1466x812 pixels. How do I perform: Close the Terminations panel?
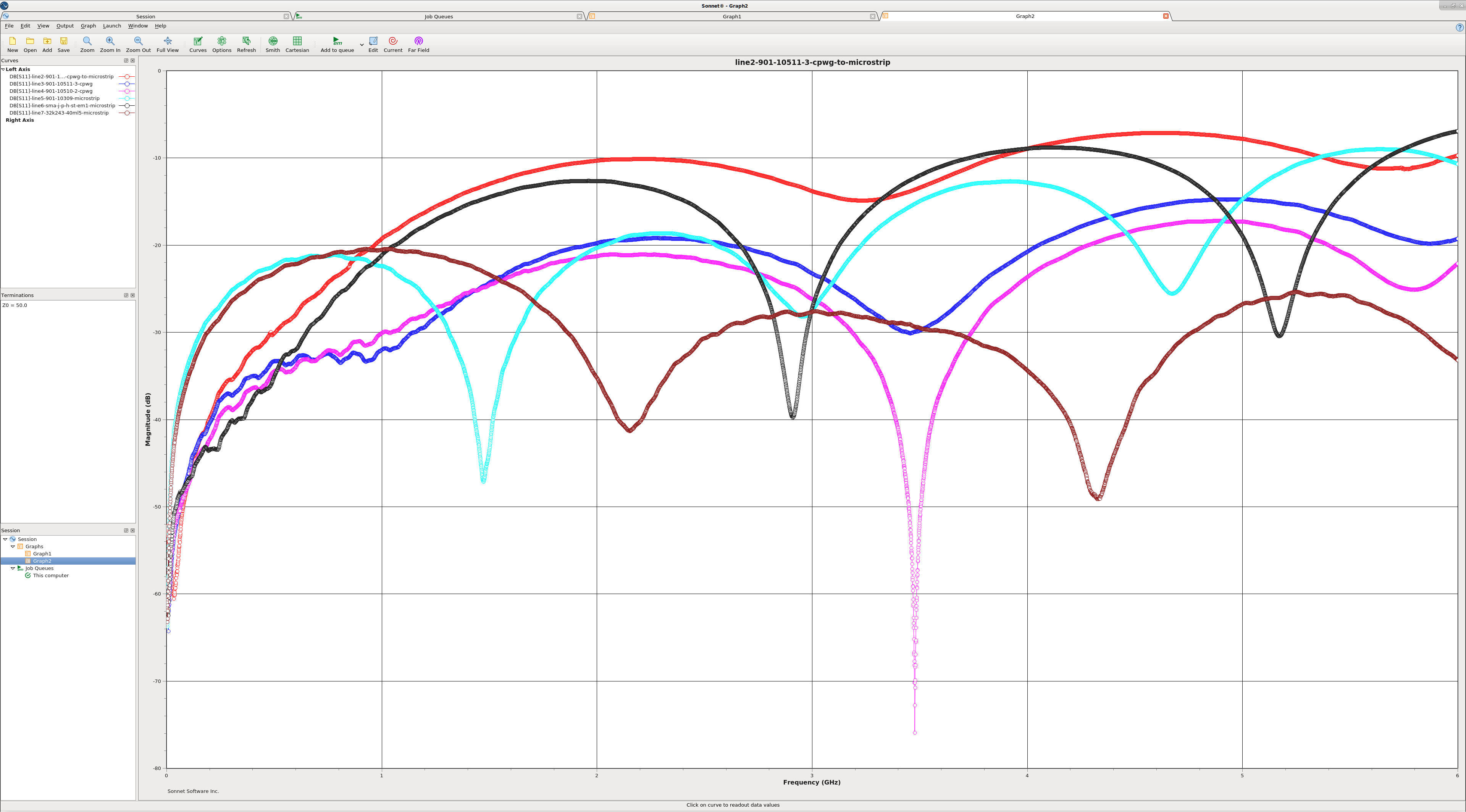132,295
